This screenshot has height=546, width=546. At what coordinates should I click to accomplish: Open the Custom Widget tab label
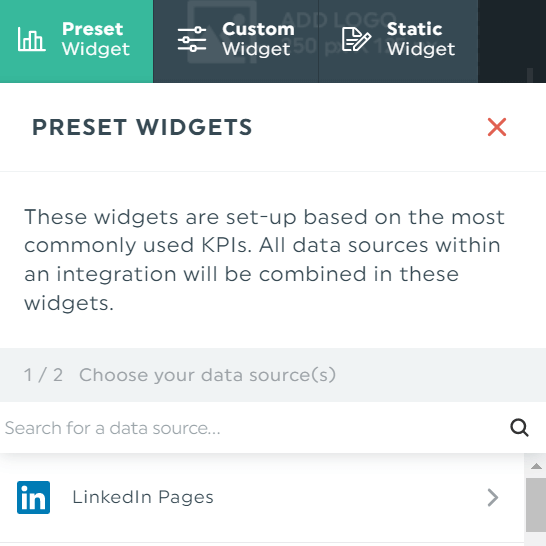(x=258, y=39)
